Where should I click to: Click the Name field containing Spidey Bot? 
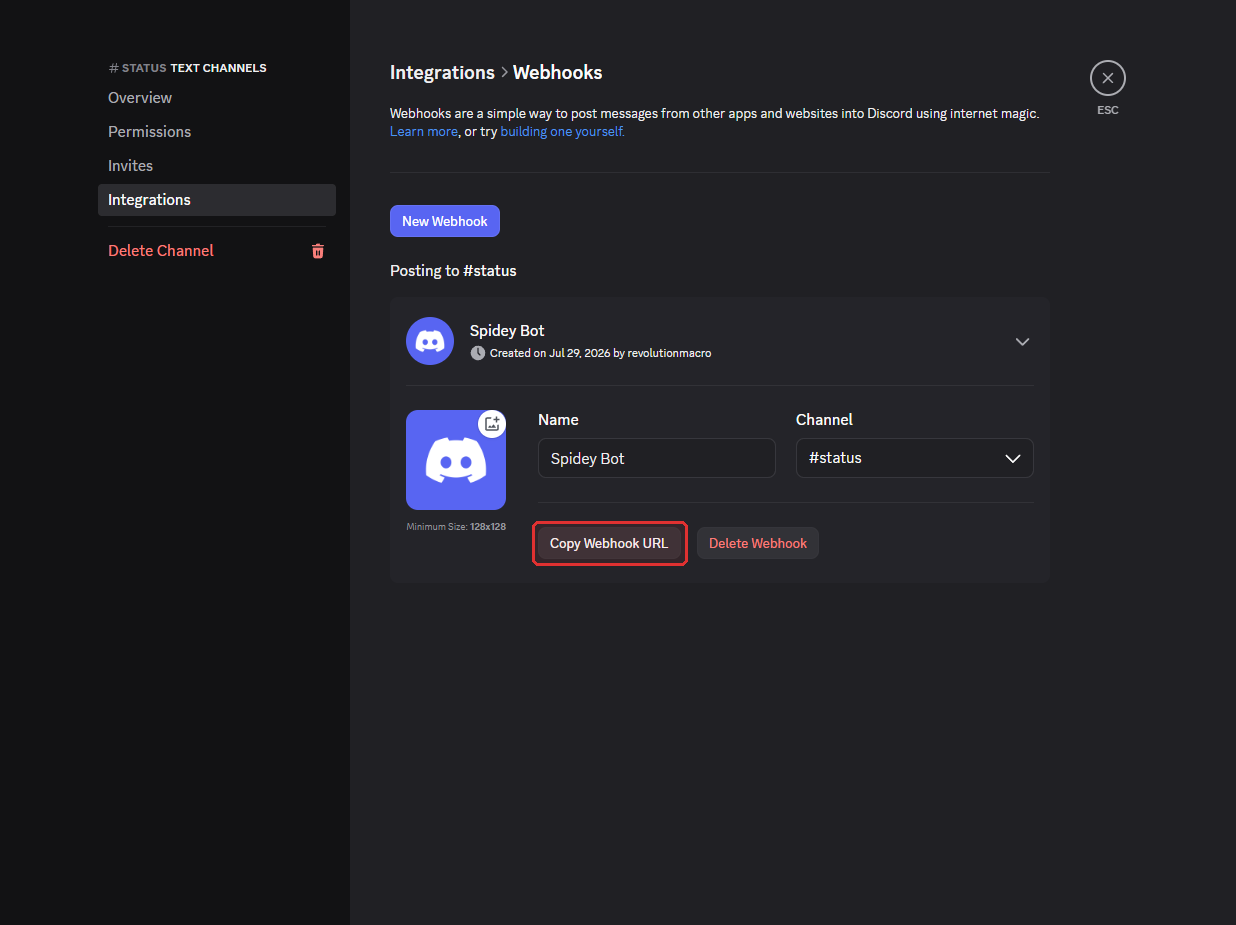(656, 458)
